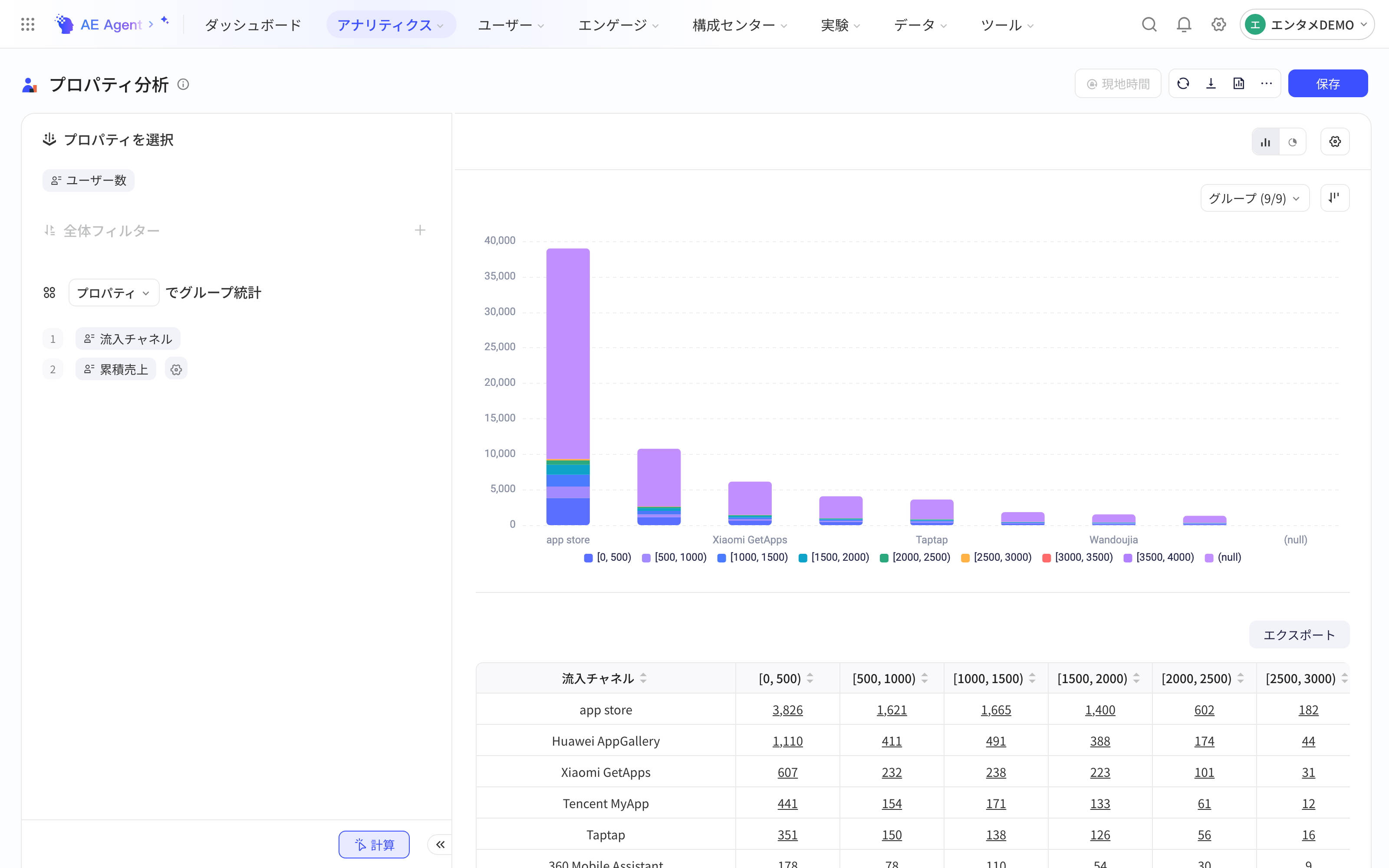Click the info icon beside プロパティ分析
The image size is (1389, 868).
pyautogui.click(x=183, y=84)
